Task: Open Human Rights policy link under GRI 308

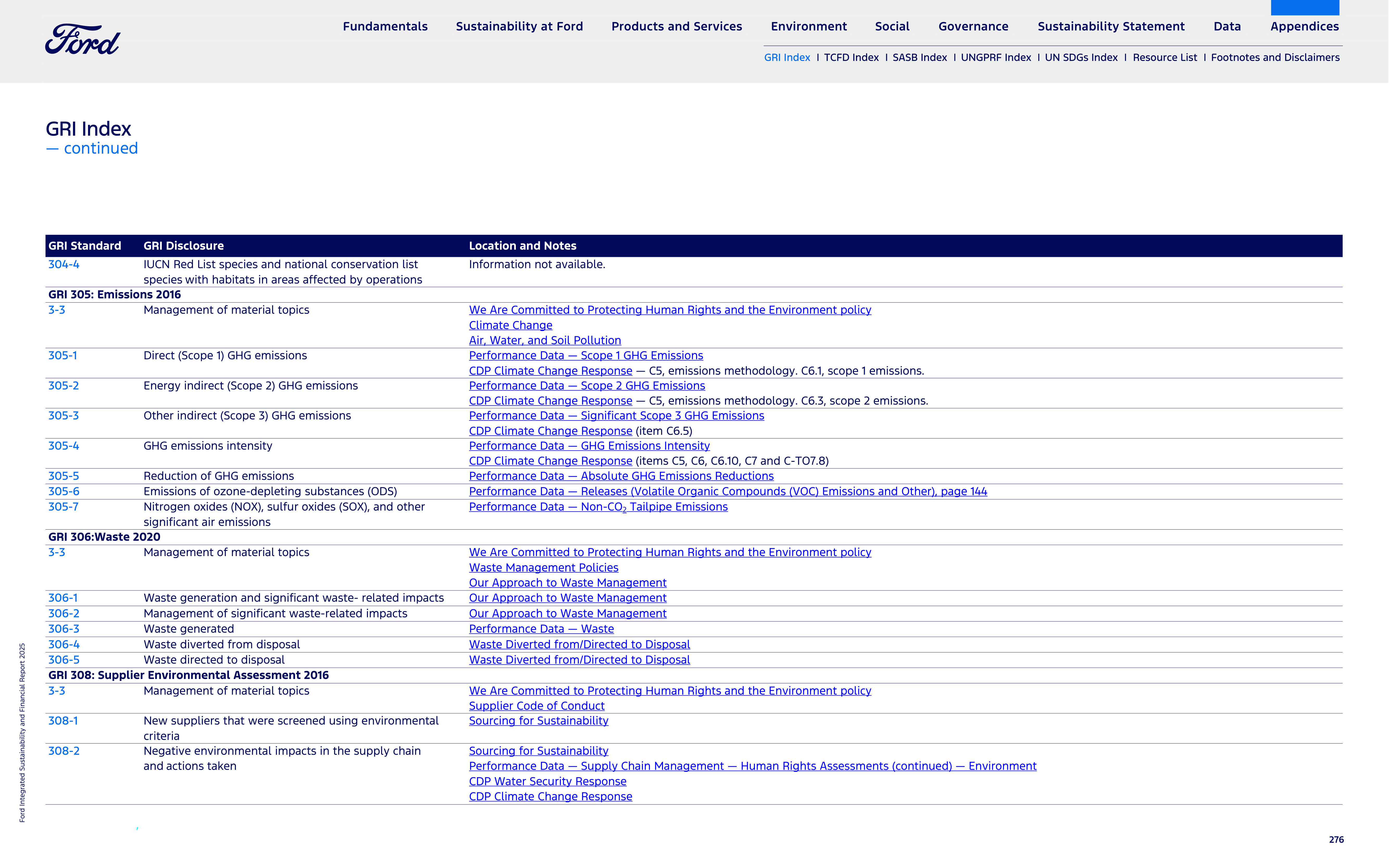Action: (x=670, y=691)
